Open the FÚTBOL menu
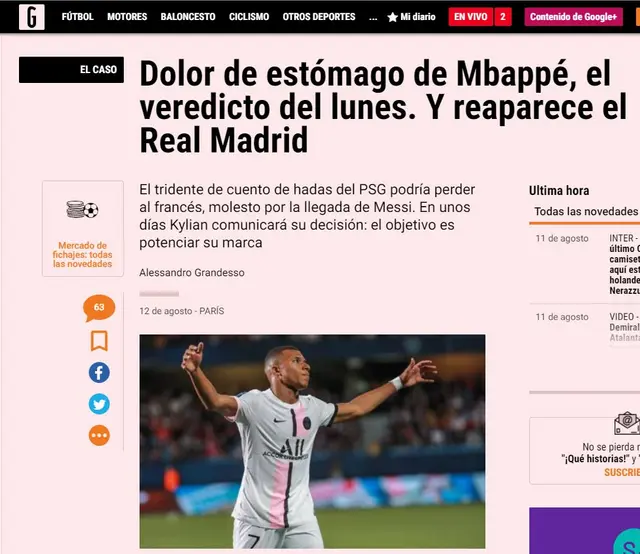The image size is (640, 554). point(78,17)
